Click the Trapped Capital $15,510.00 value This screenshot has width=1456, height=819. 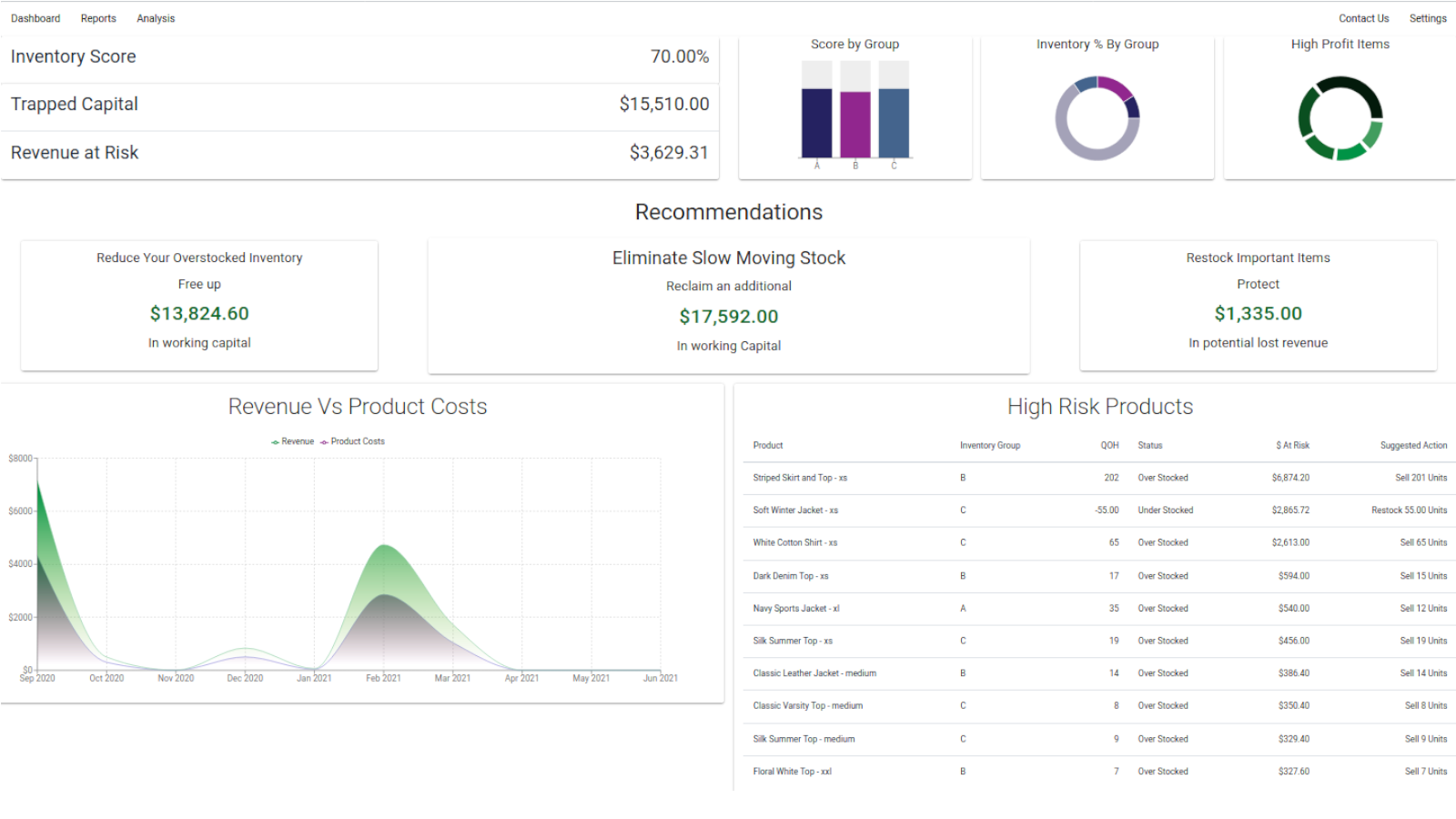point(664,105)
